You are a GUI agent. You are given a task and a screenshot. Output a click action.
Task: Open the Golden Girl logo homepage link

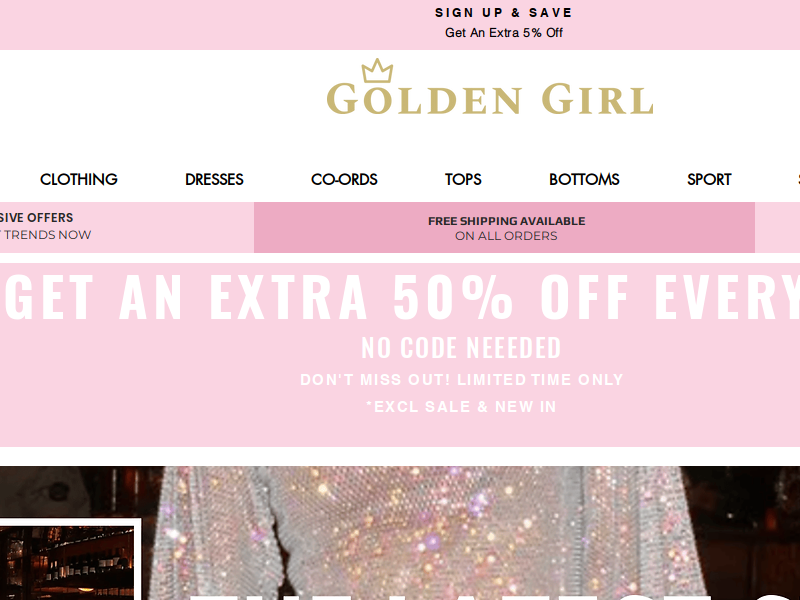point(490,87)
